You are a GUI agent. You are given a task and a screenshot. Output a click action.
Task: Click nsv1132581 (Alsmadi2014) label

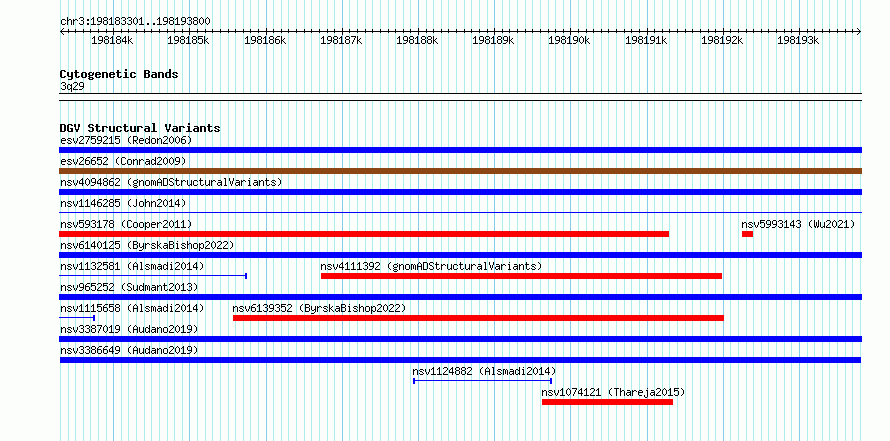point(132,266)
